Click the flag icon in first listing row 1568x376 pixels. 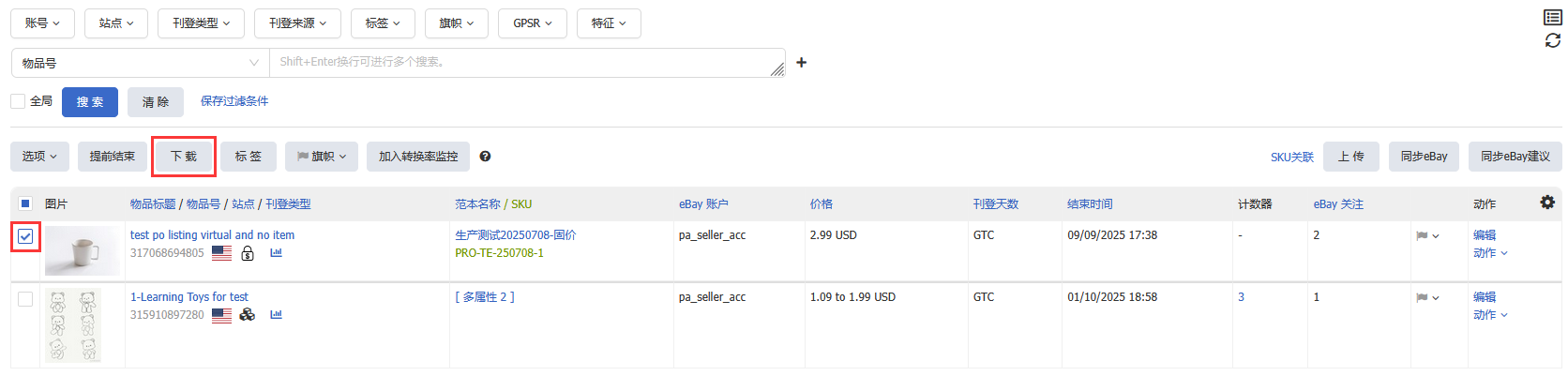1422,236
